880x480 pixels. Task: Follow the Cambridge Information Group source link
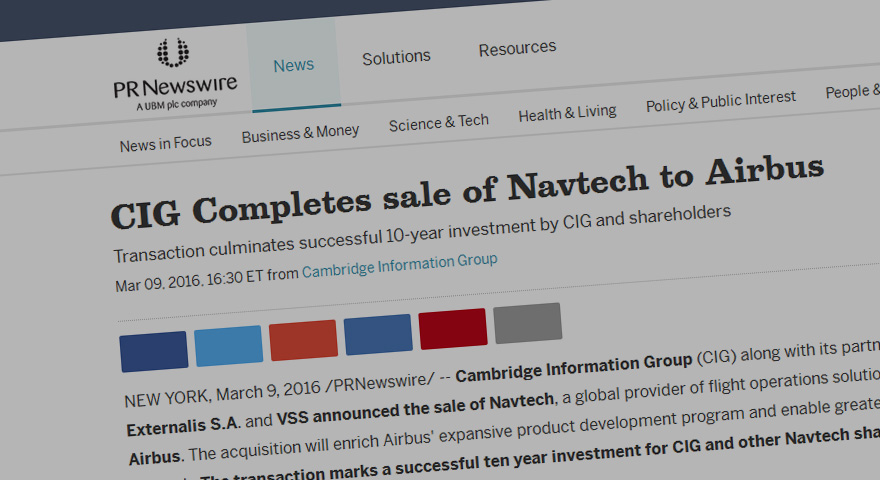pyautogui.click(x=400, y=265)
